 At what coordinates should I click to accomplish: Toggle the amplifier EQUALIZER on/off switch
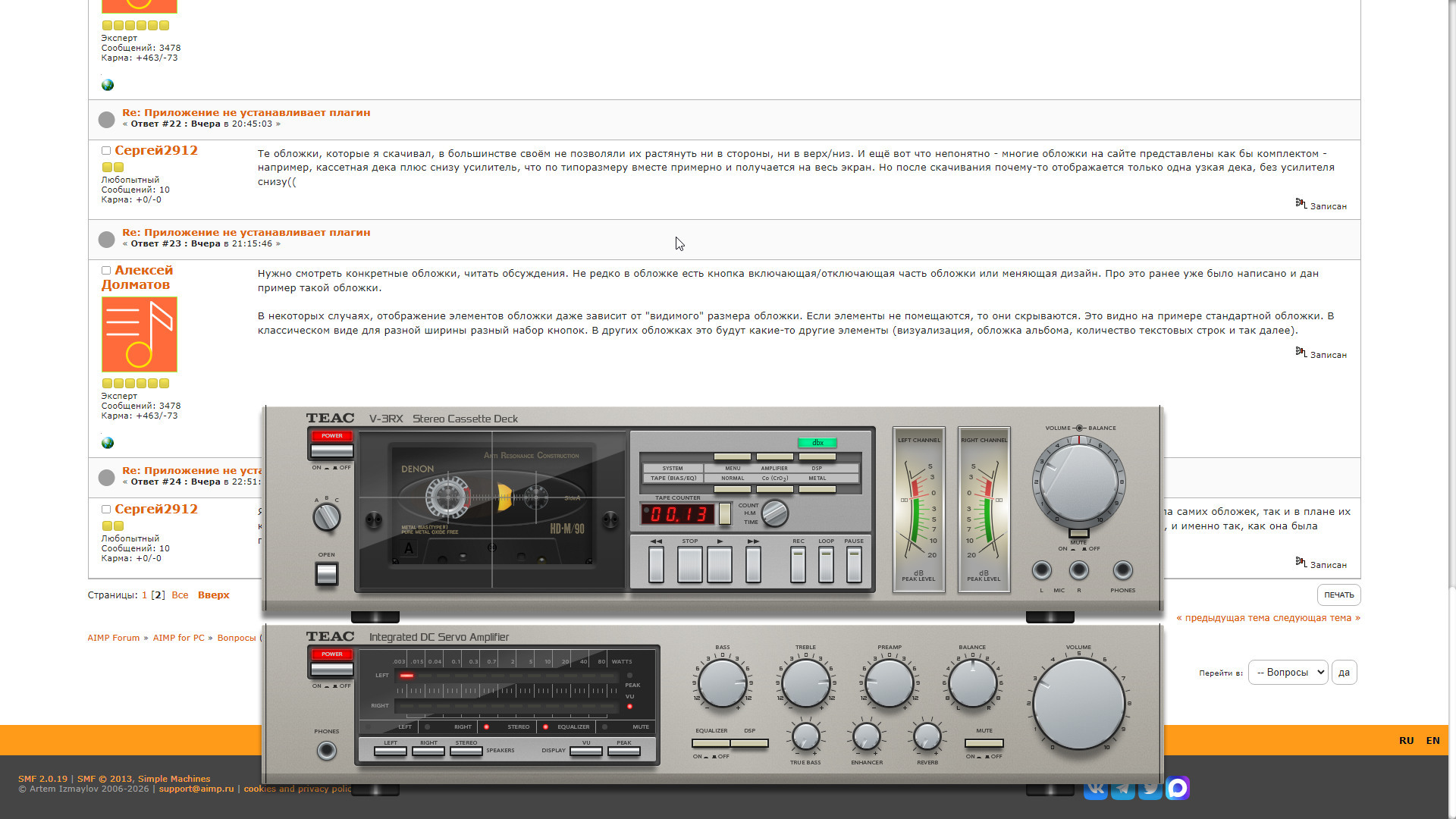click(x=711, y=743)
